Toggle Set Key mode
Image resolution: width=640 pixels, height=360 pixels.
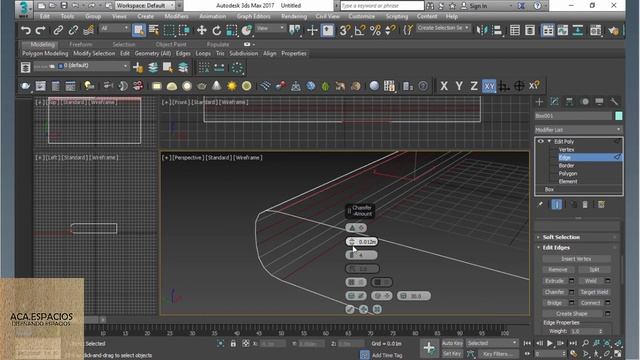452,354
